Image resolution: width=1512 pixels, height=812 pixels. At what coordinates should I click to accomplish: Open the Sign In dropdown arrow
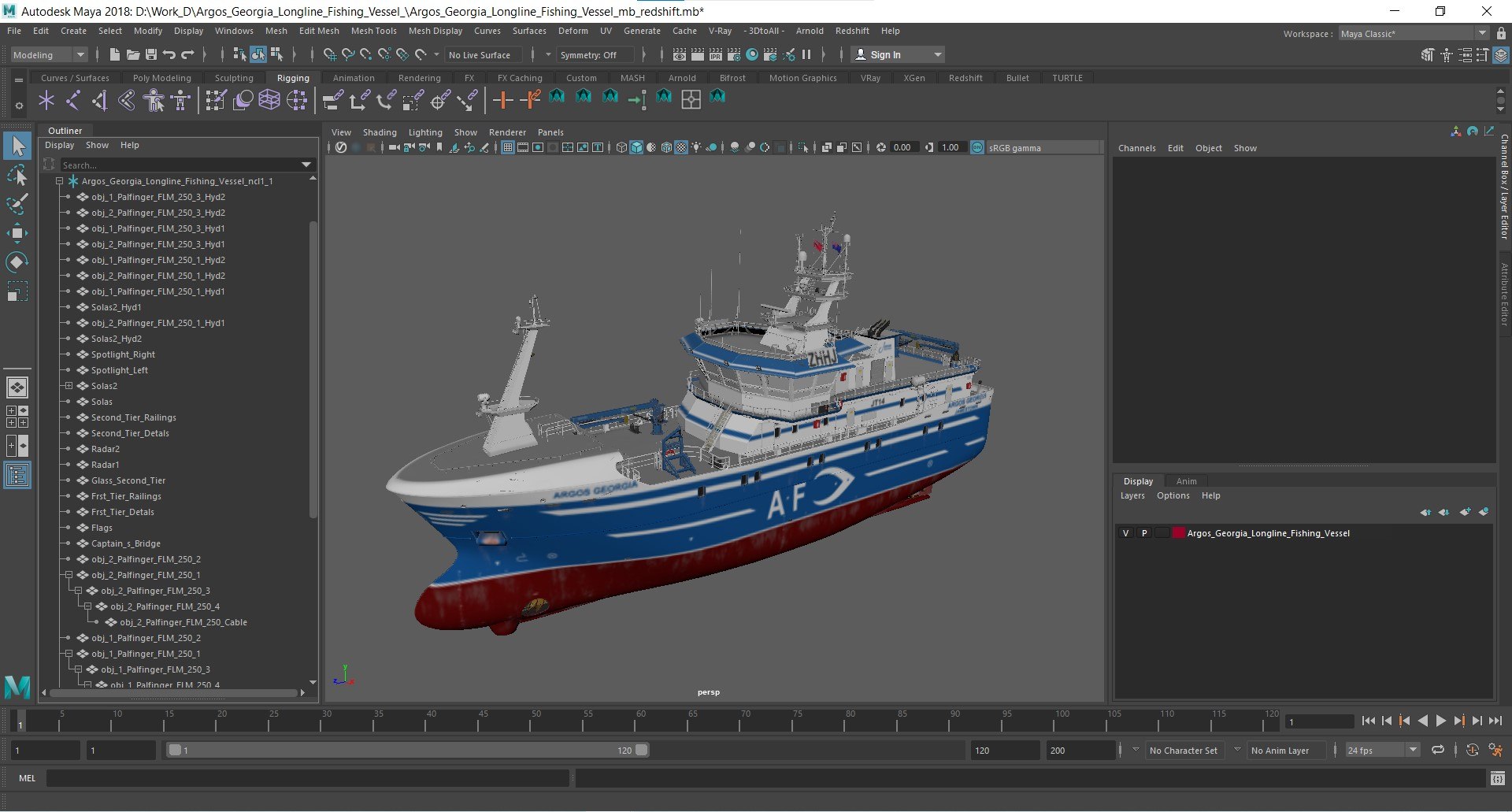[x=937, y=54]
